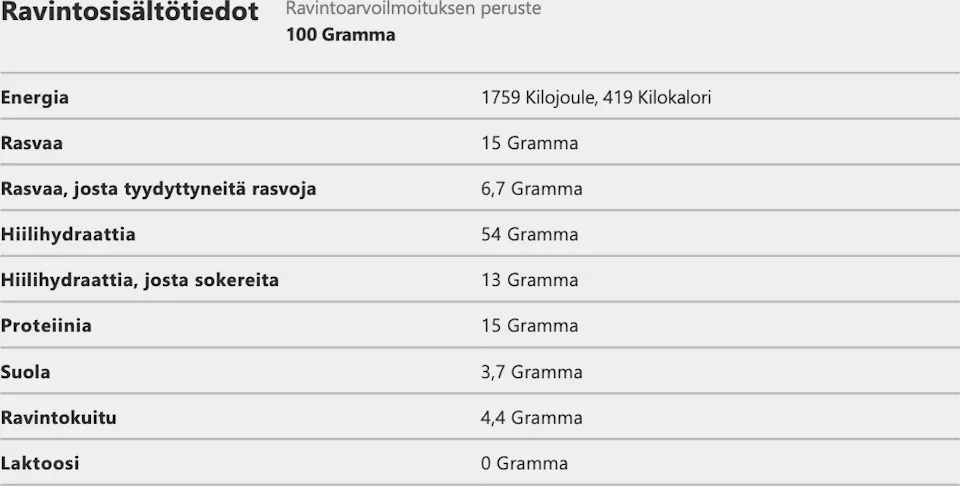This screenshot has width=960, height=486.
Task: Click the bold 100 Gramma basis value
Action: tap(340, 35)
